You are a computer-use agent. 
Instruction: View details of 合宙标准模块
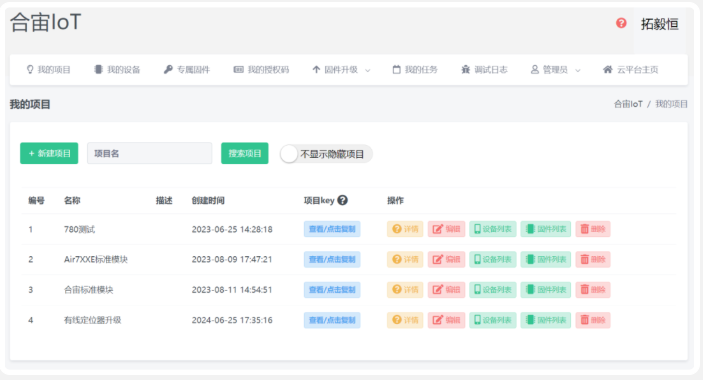pyautogui.click(x=405, y=289)
